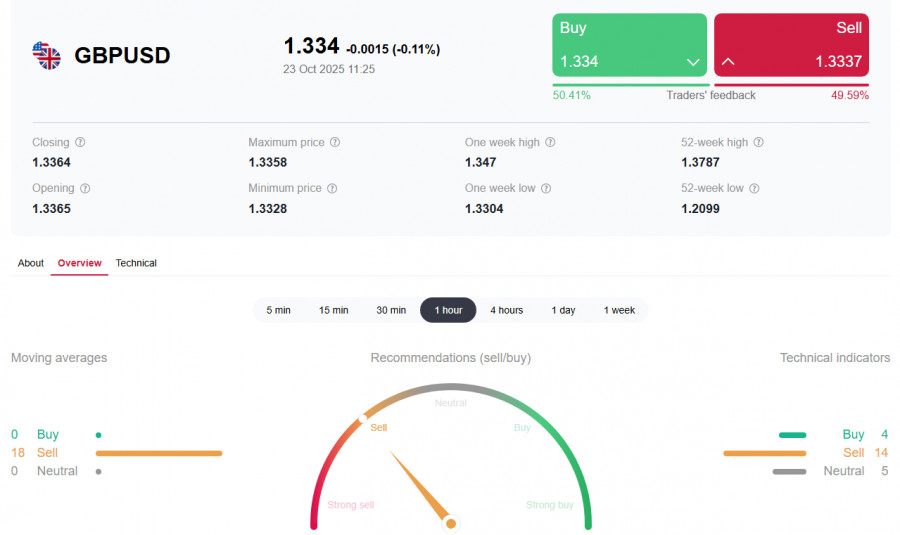Click the Minimum price help icon
The height and width of the screenshot is (535, 900).
click(332, 188)
